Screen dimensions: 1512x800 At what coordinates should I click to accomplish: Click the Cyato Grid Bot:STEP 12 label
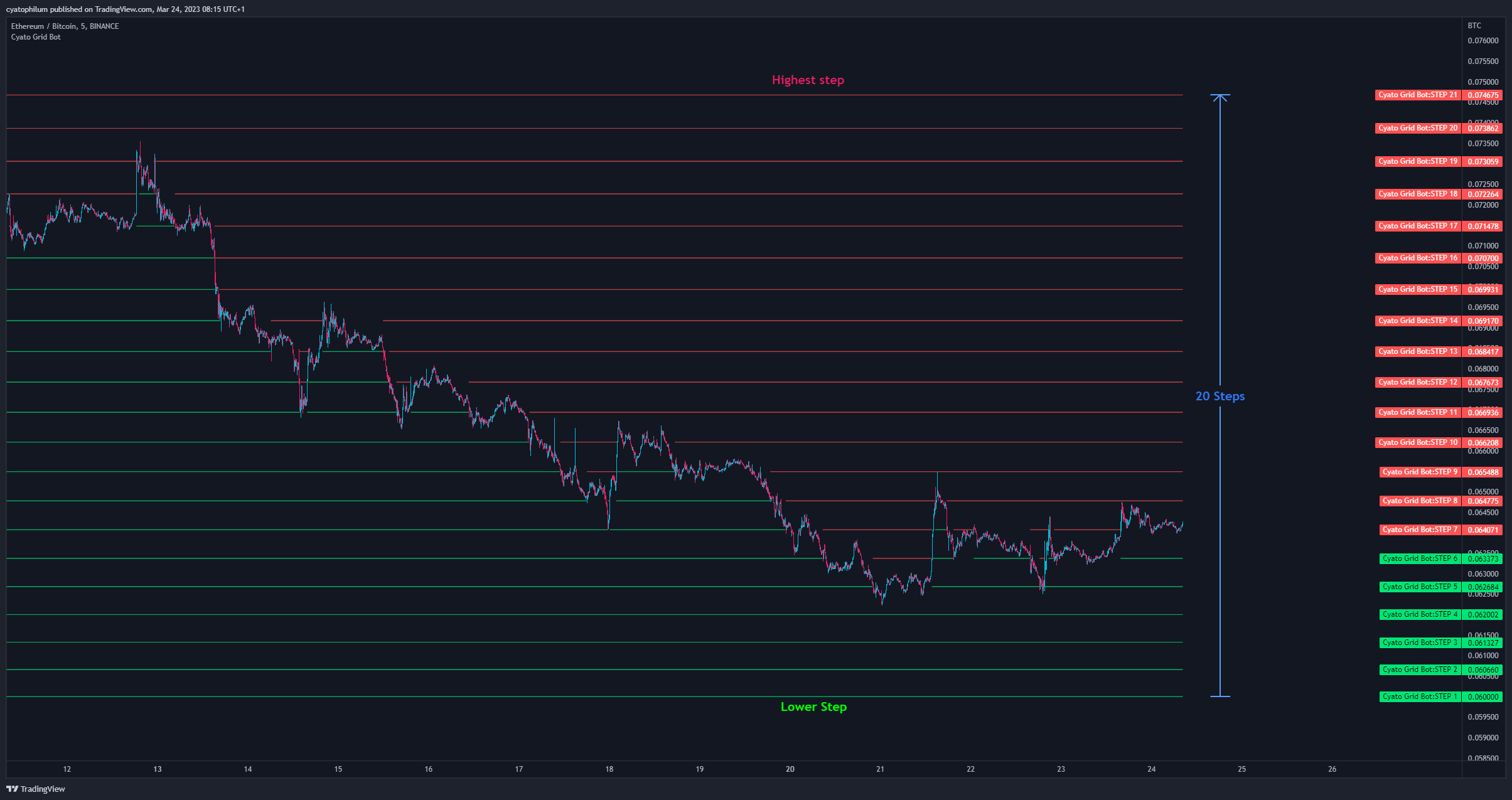click(1418, 382)
